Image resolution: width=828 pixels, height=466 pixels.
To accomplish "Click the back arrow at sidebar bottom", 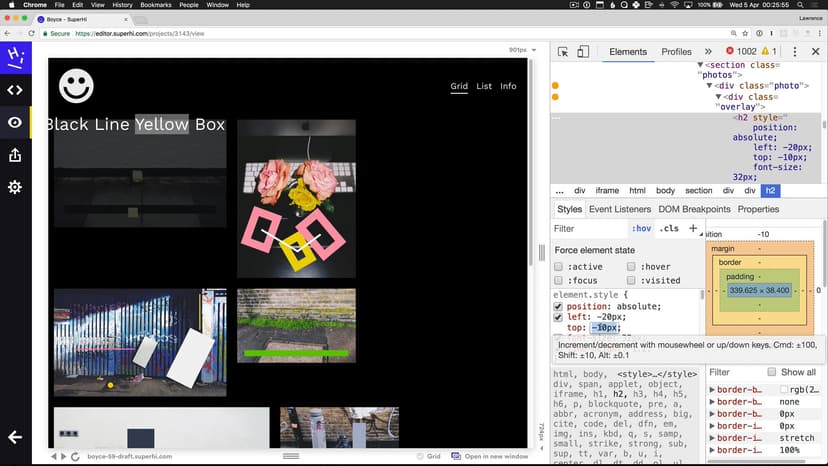I will point(15,437).
